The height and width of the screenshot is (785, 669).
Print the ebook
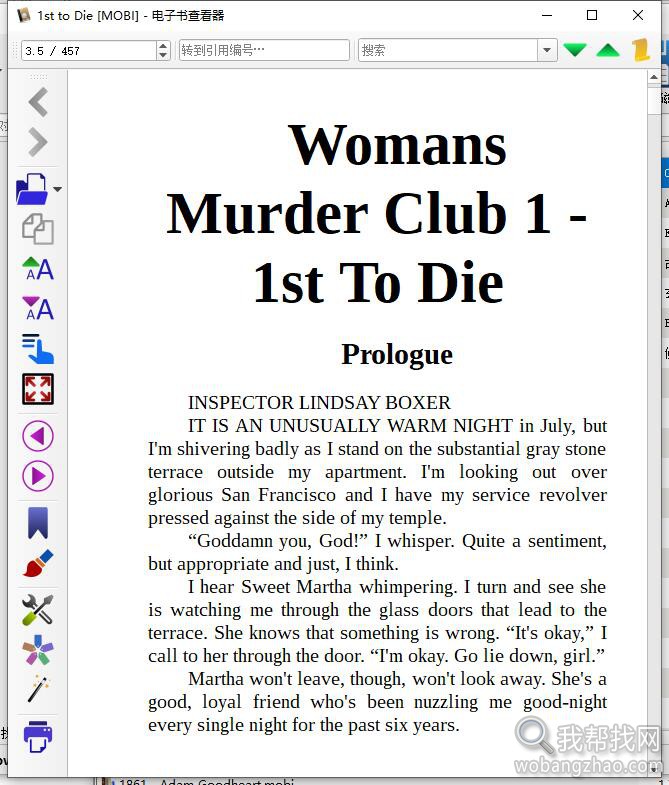click(38, 736)
